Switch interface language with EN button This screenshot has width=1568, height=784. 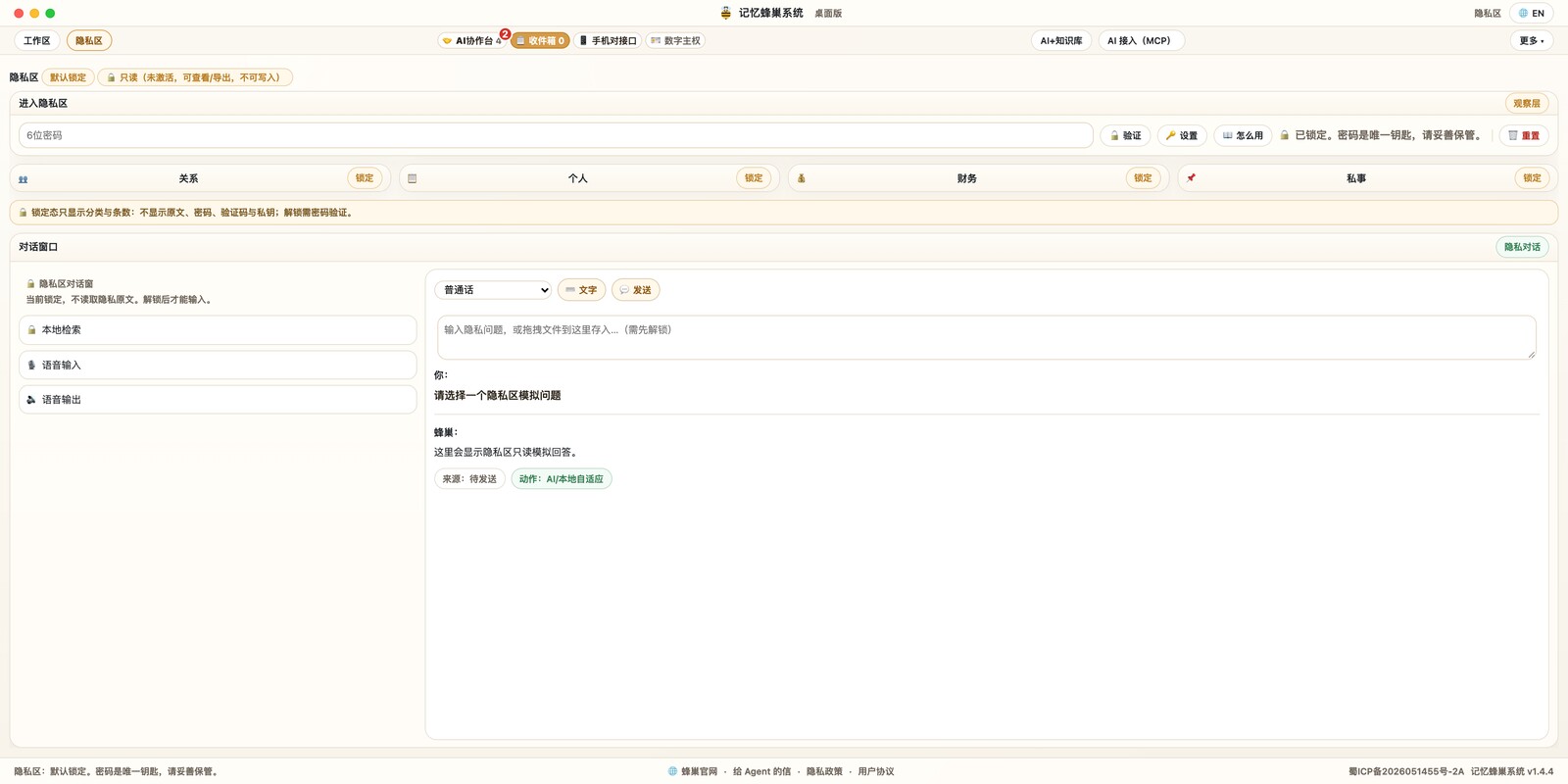click(1532, 14)
